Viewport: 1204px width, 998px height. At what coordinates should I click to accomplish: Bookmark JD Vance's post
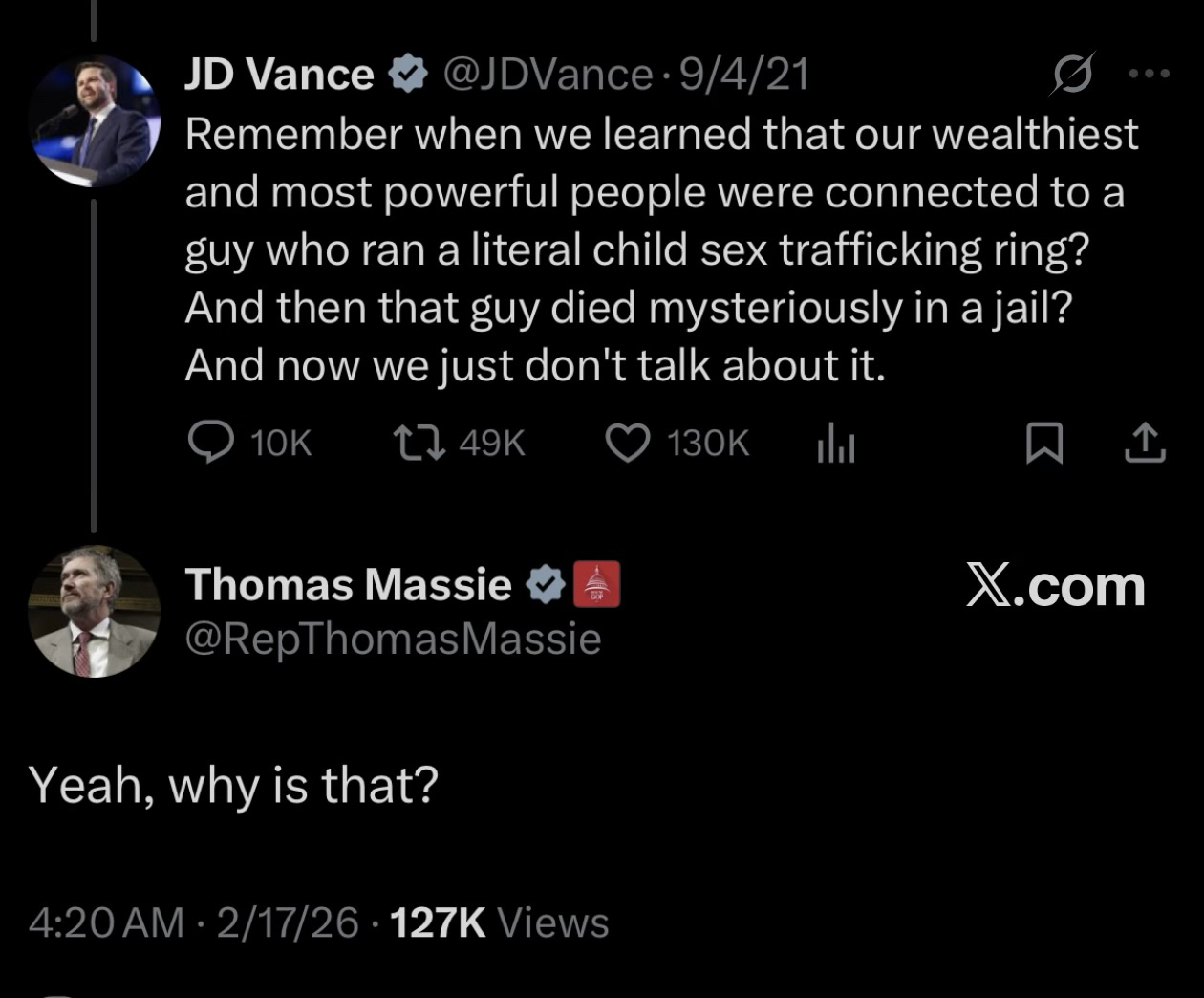(1043, 444)
